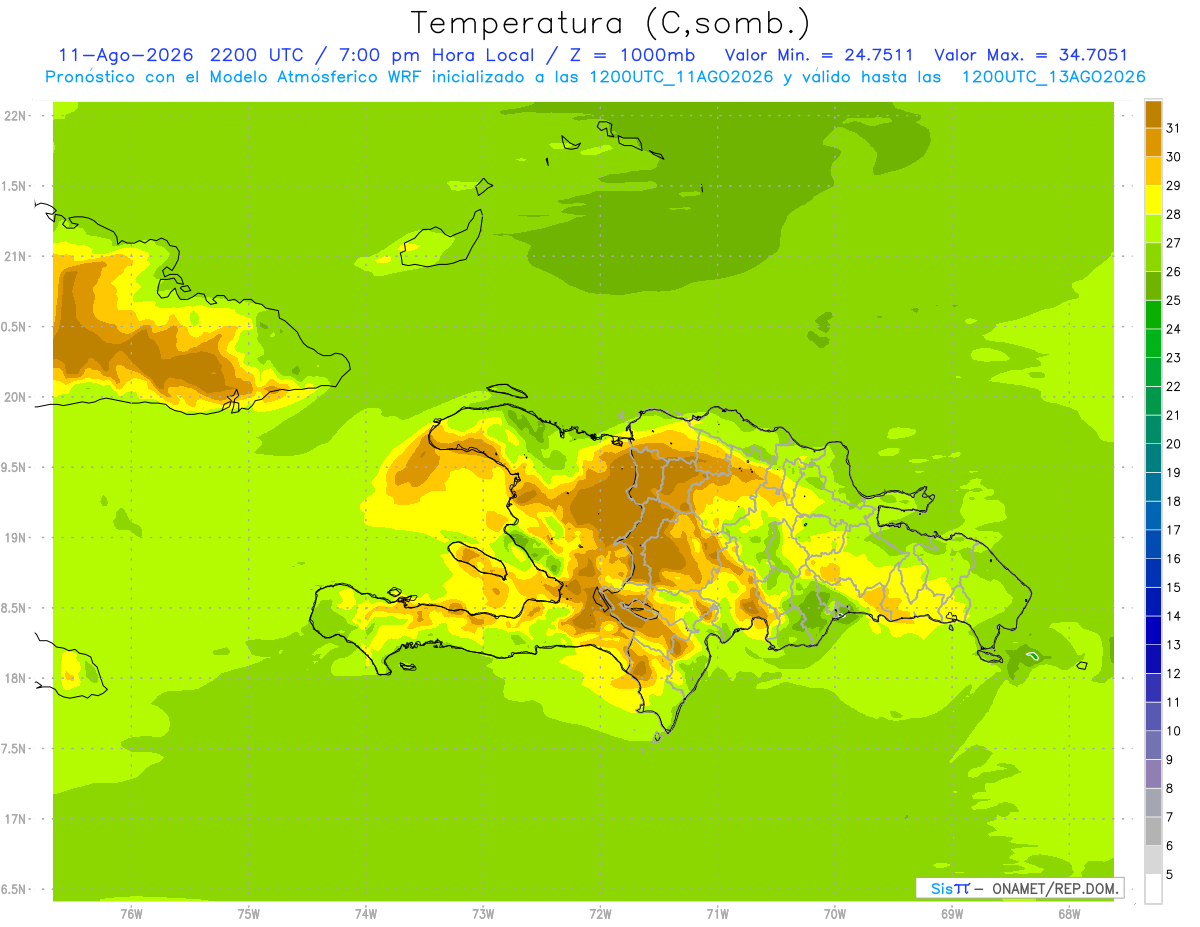Click the "Valor Min. = 24.7511" readout
1200x927 pixels.
pyautogui.click(x=819, y=55)
